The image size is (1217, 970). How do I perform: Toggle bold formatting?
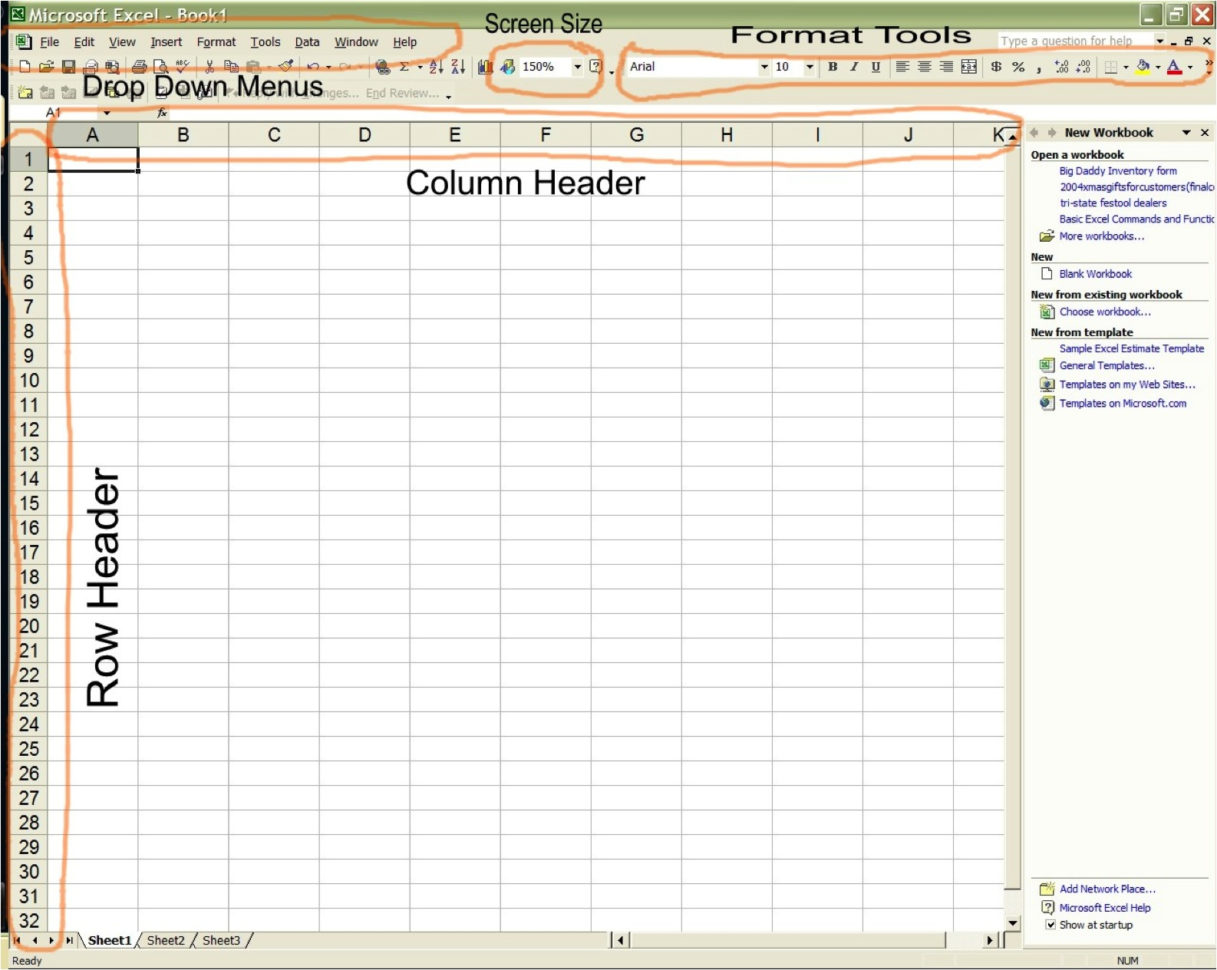(x=831, y=67)
